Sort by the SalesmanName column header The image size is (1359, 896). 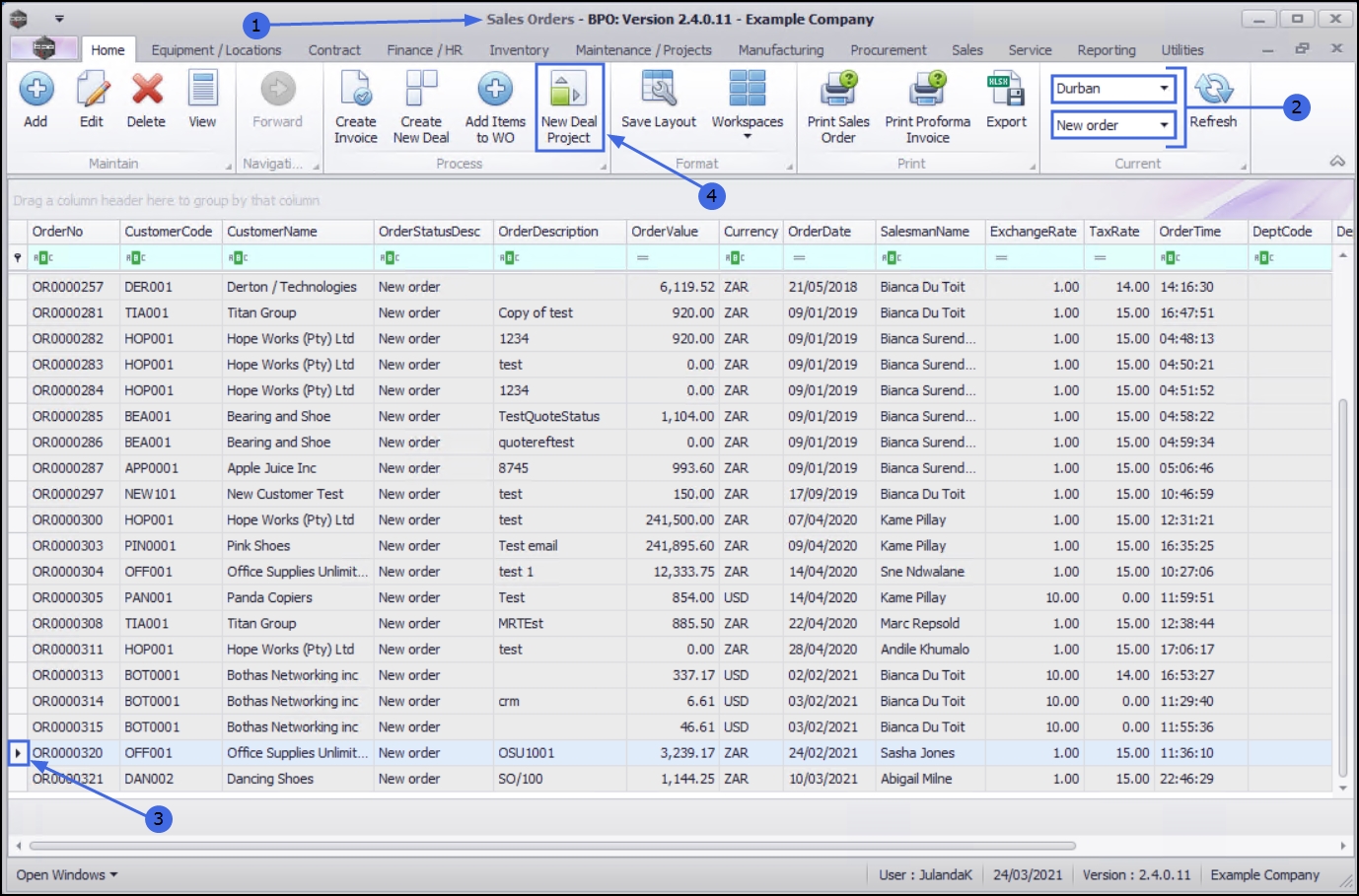pyautogui.click(x=930, y=232)
